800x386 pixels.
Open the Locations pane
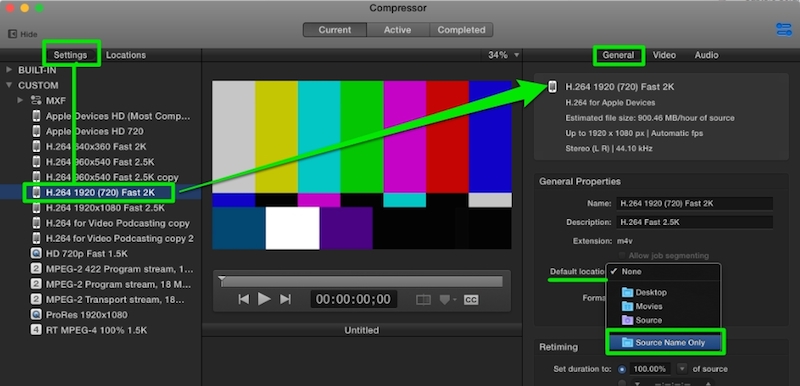[x=126, y=55]
